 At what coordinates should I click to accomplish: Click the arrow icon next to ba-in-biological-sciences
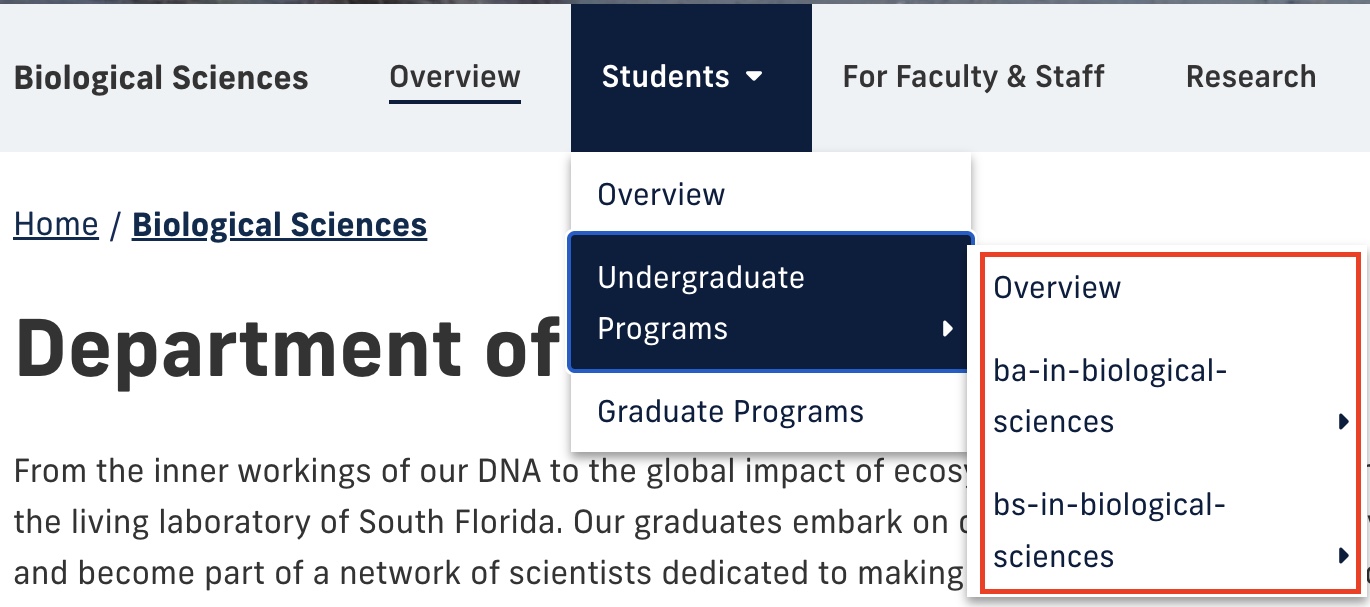[1344, 422]
